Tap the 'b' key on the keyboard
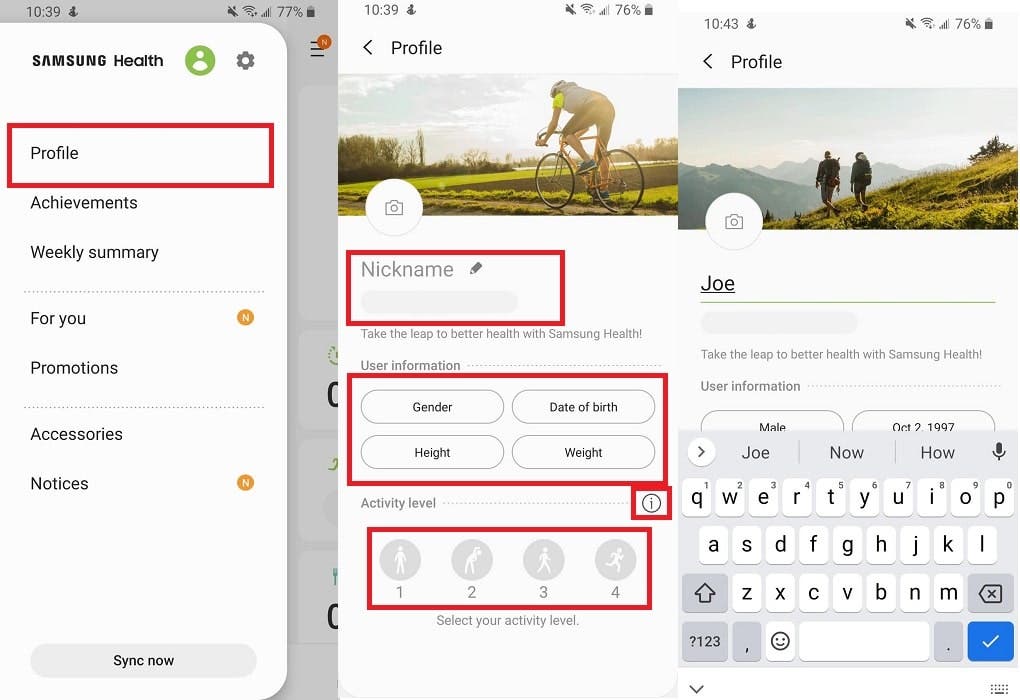The width and height of the screenshot is (1020, 700). pyautogui.click(x=881, y=593)
